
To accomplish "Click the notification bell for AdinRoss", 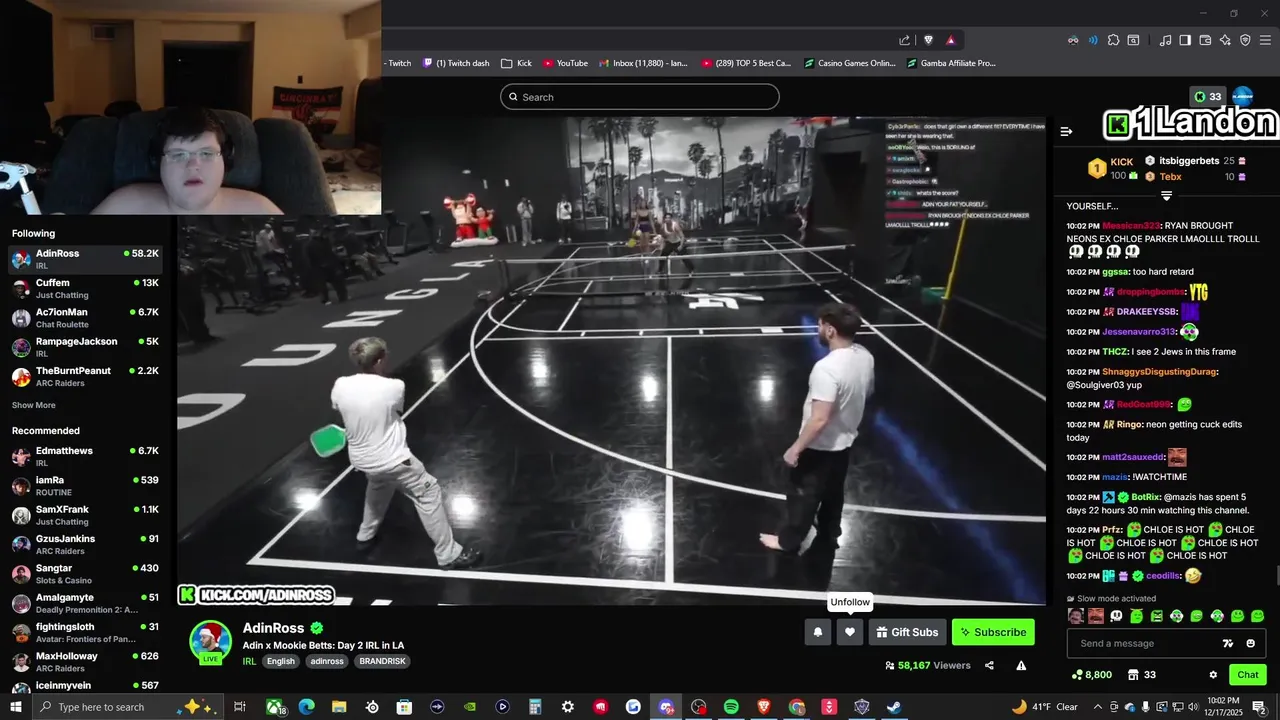I will pyautogui.click(x=818, y=632).
